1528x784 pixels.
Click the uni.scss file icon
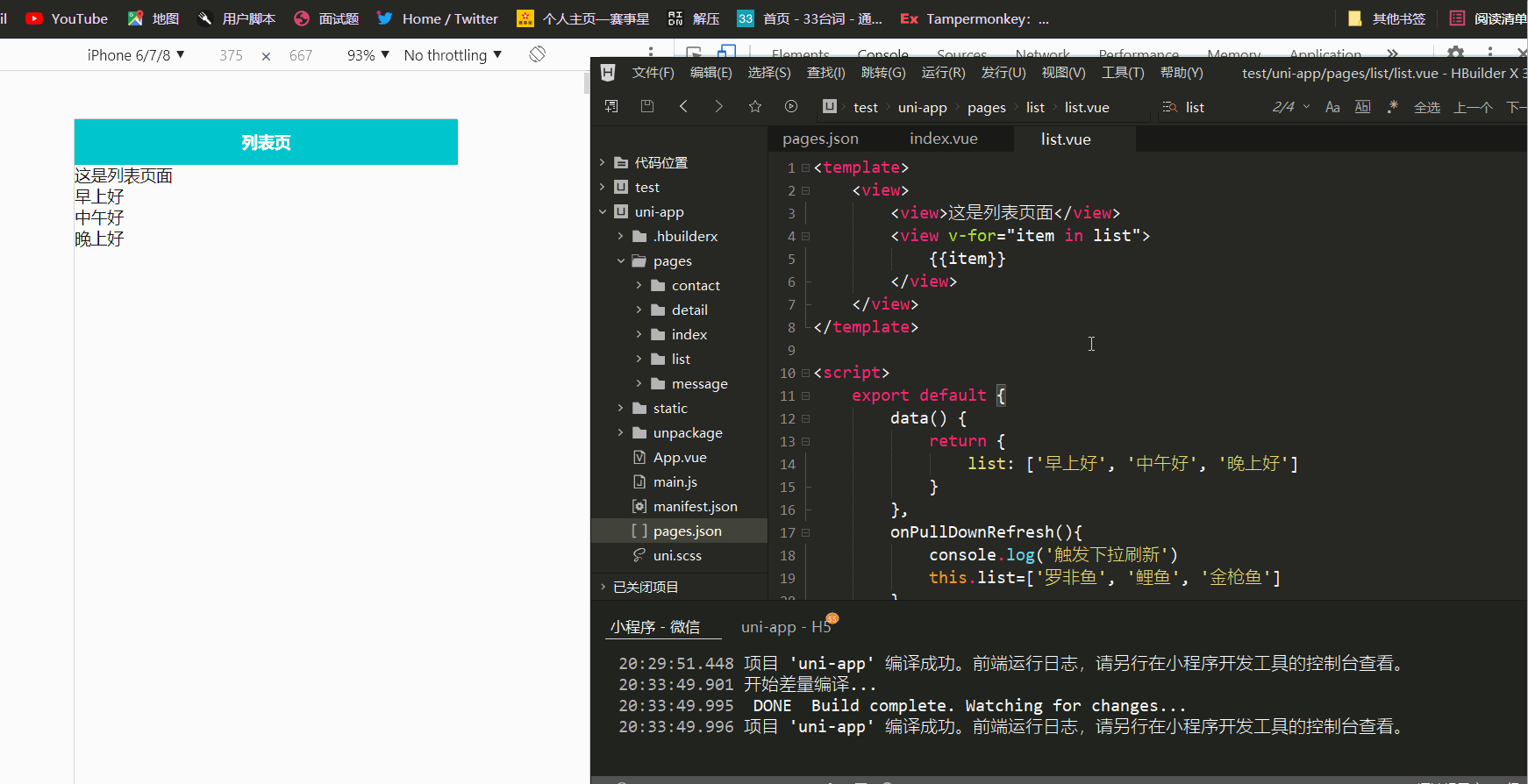click(639, 555)
